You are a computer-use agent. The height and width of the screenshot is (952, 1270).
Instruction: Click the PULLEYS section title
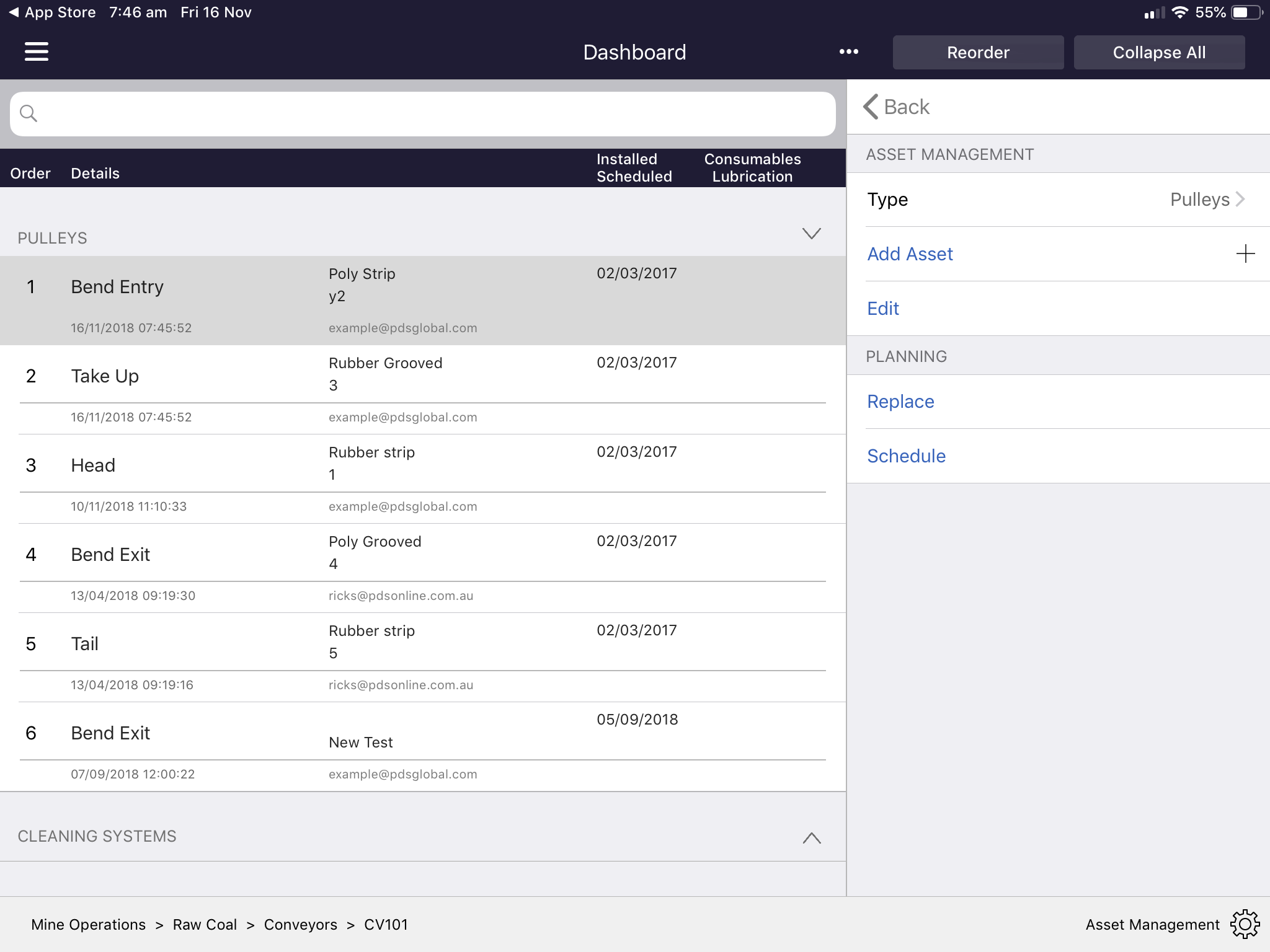coord(52,238)
